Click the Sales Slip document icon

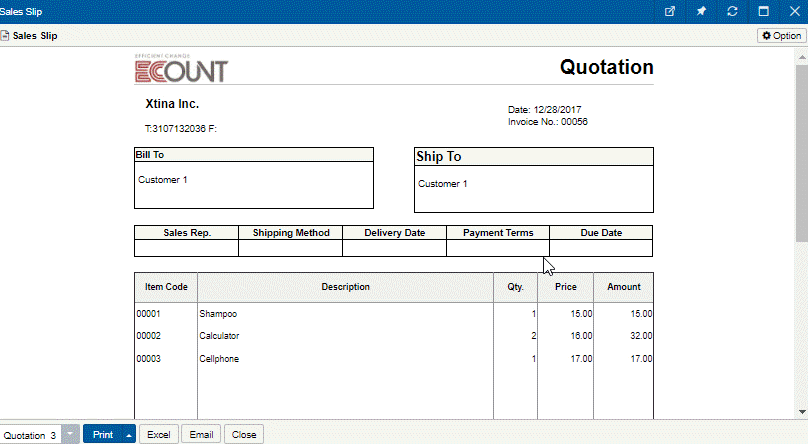pos(5,36)
